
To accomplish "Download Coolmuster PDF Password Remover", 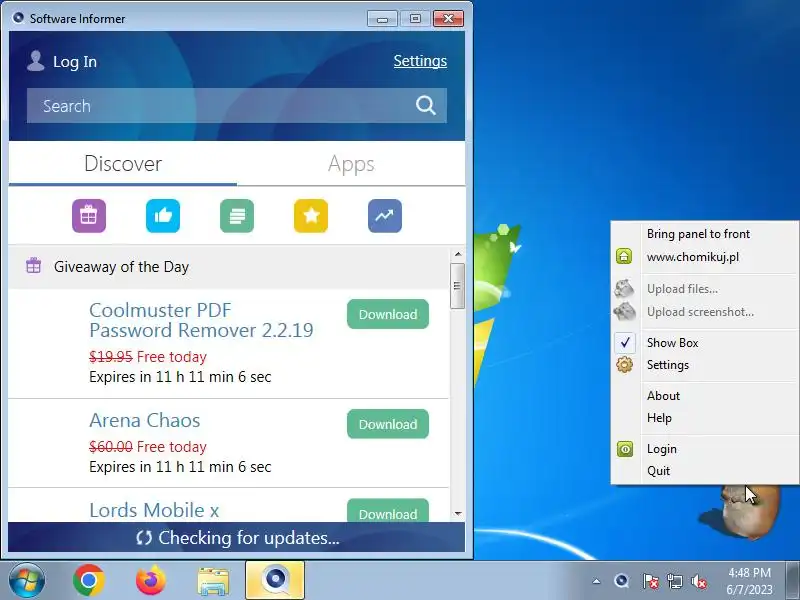I will (388, 314).
